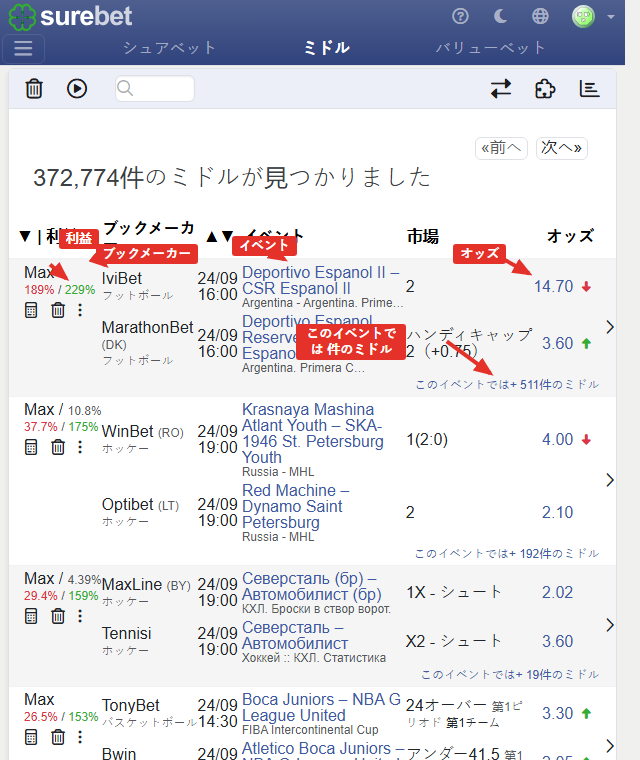Image resolution: width=640 pixels, height=760 pixels.
Task: Click the 14.70 odds value
Action: (553, 286)
